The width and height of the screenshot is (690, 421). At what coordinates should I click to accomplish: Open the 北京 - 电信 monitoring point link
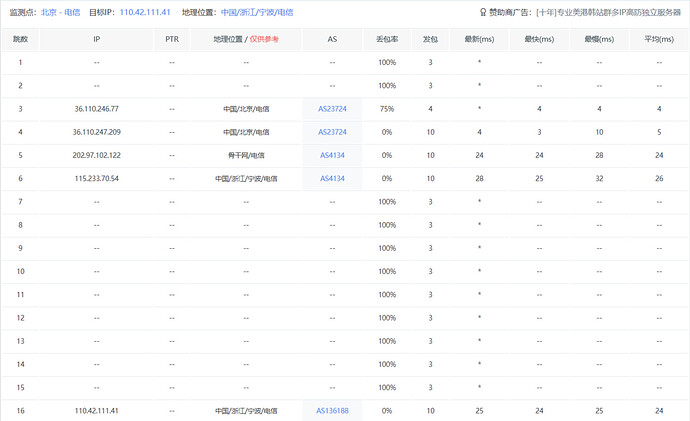(x=61, y=12)
